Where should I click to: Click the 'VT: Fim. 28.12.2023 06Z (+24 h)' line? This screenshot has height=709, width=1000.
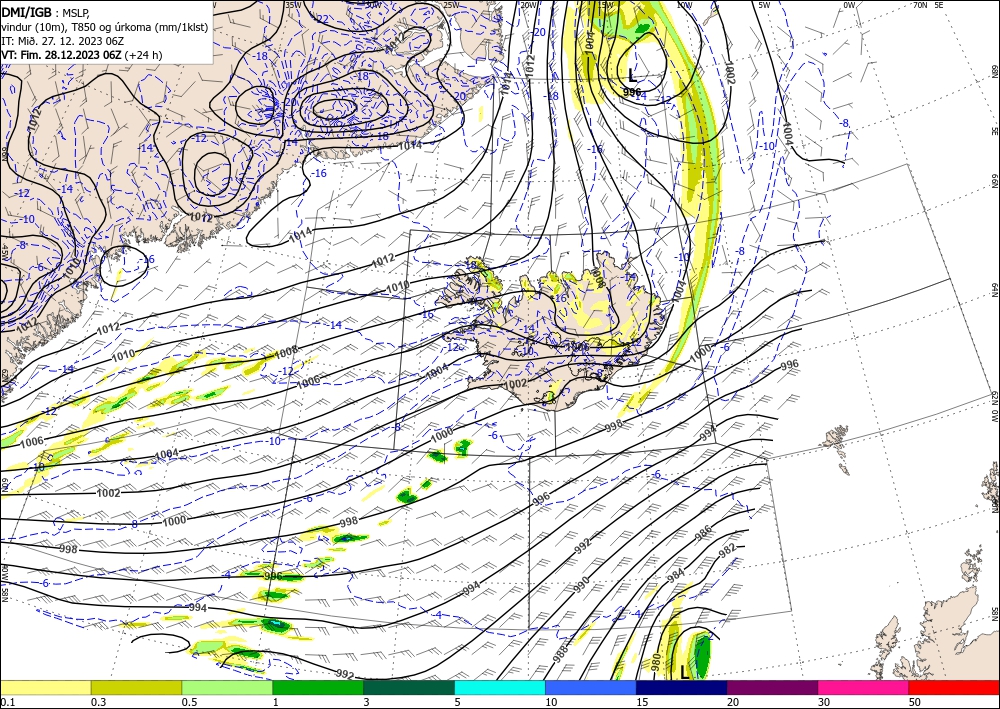click(x=82, y=55)
